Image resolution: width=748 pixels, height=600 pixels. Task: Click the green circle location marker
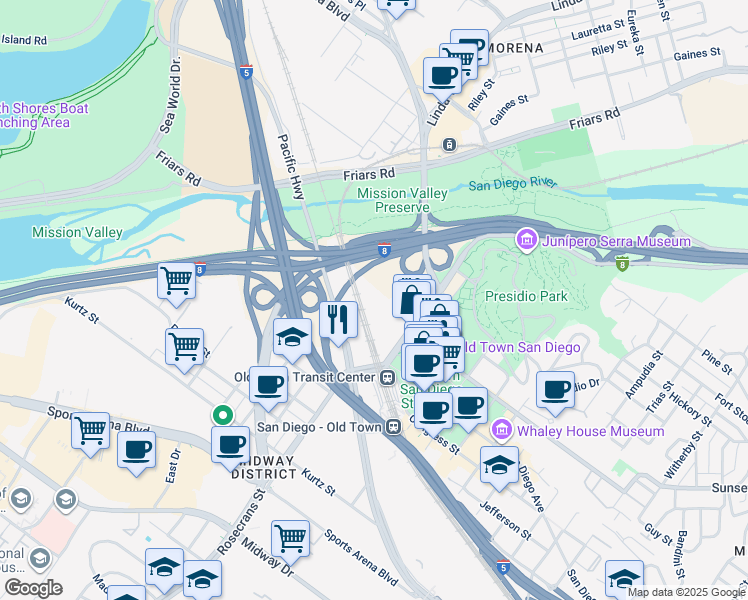223,415
